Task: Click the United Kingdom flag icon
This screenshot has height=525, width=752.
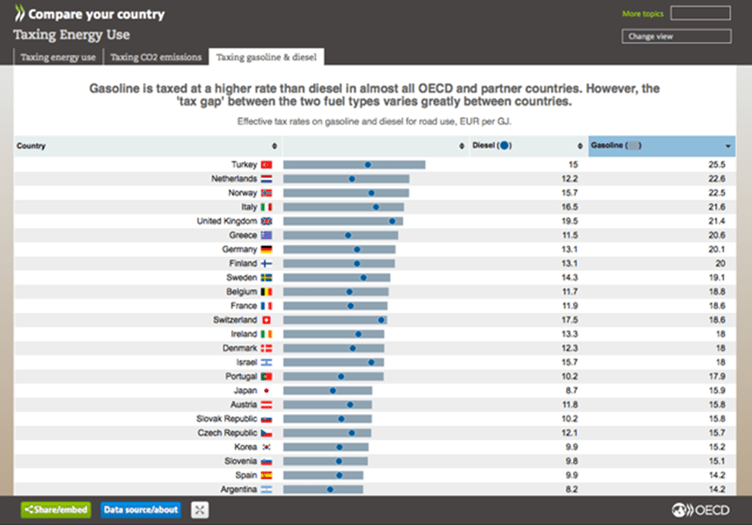Action: (266, 221)
